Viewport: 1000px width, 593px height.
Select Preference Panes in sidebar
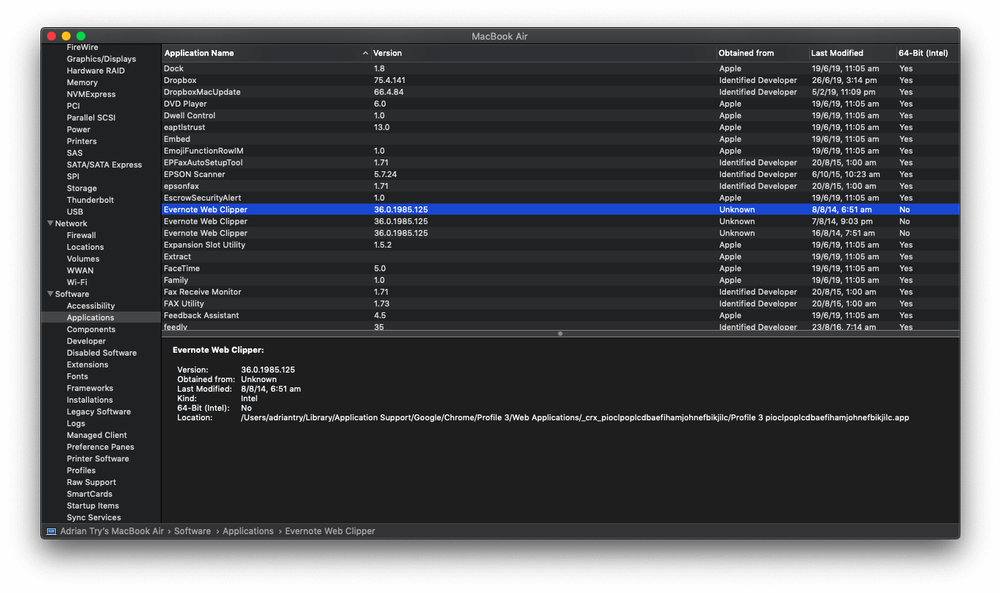(100, 447)
